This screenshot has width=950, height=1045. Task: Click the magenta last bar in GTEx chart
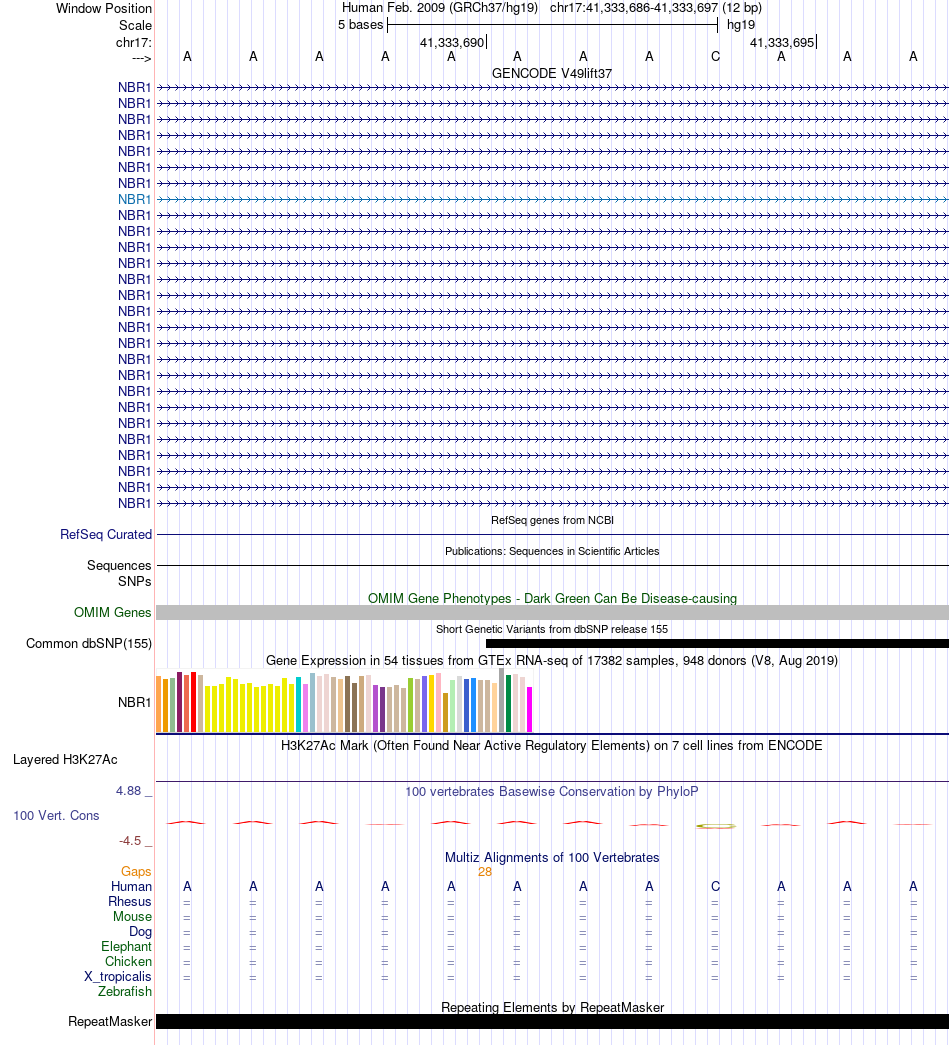pyautogui.click(x=530, y=710)
